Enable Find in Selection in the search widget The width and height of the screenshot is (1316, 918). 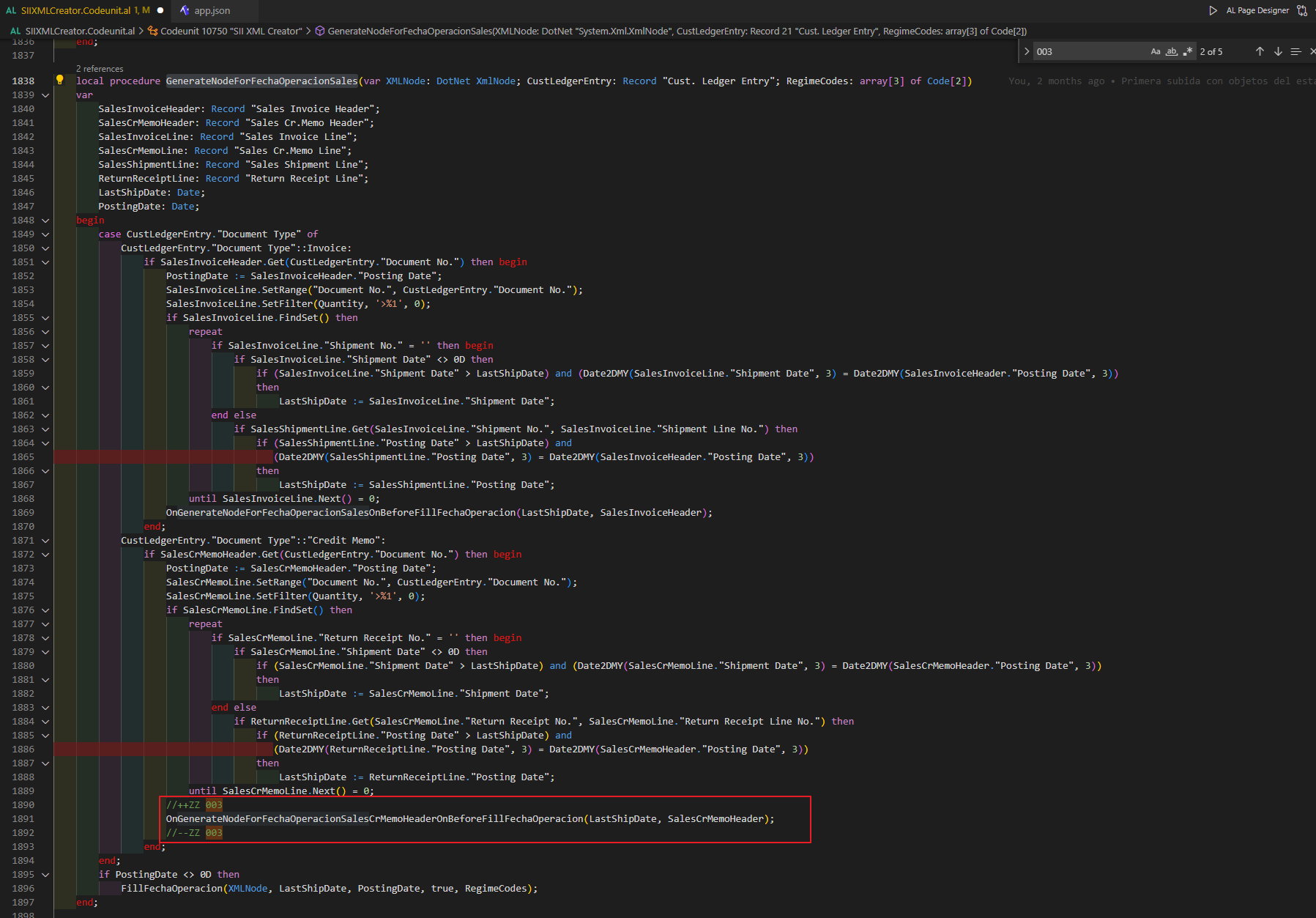tap(1295, 51)
